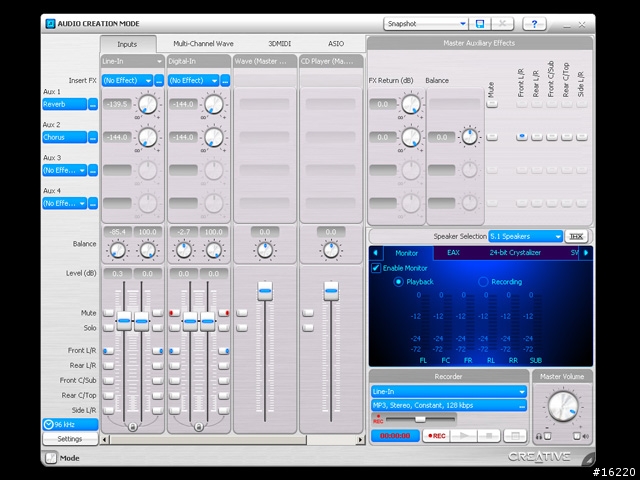Open help with the question mark button
Screen dimensions: 640x480
(x=534, y=24)
